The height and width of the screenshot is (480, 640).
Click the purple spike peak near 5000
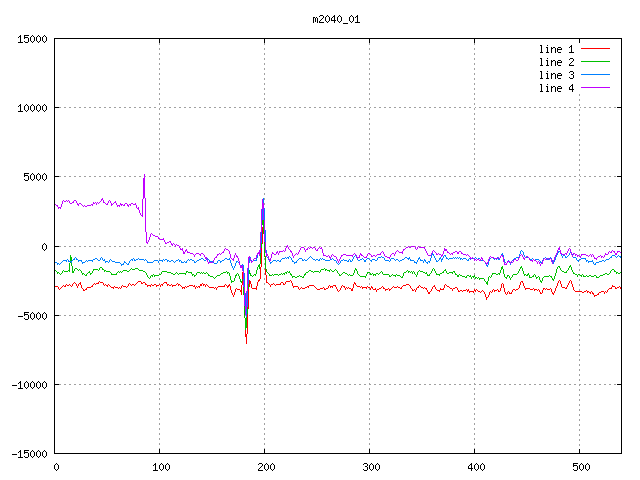click(x=144, y=175)
